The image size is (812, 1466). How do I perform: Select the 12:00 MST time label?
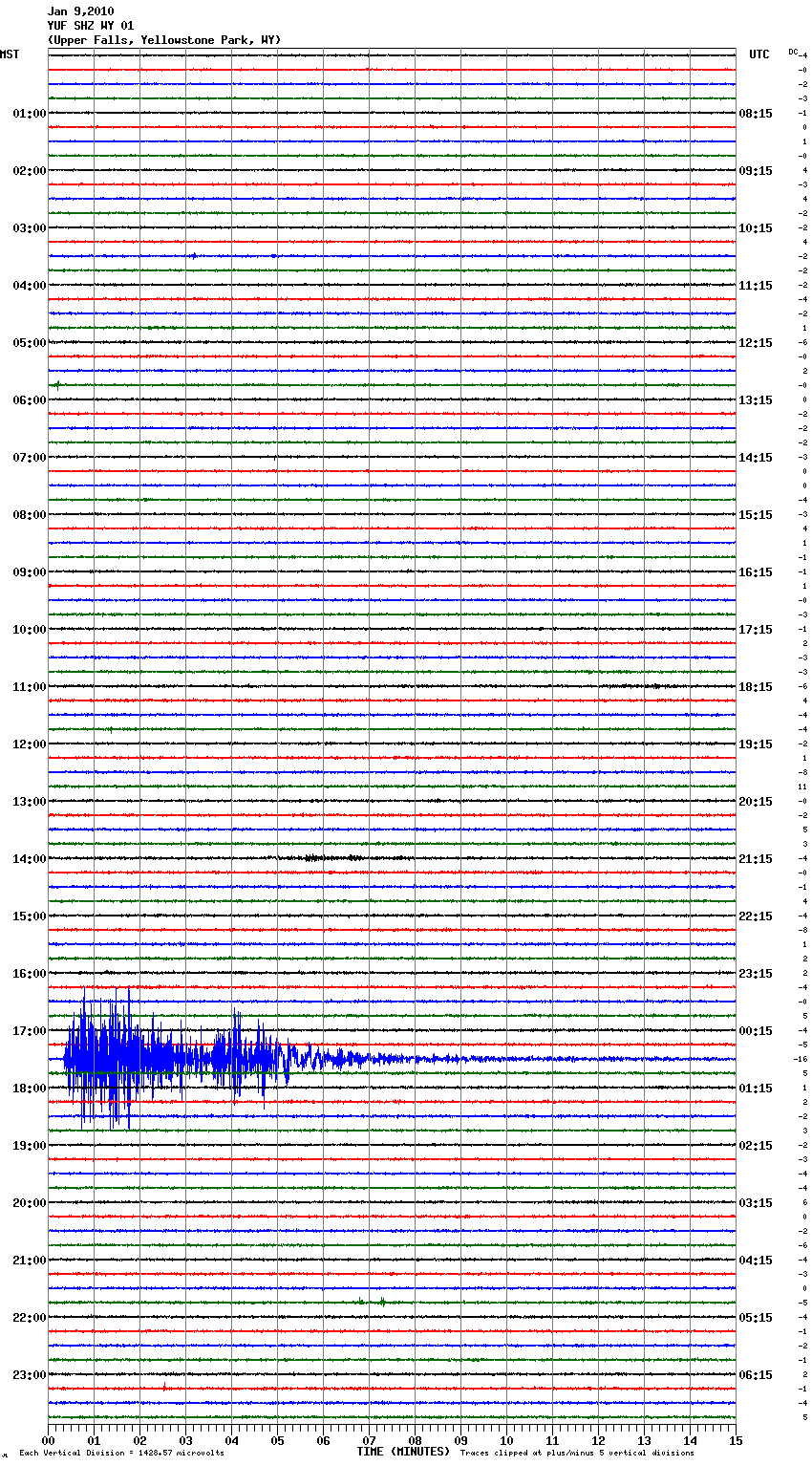tap(30, 744)
